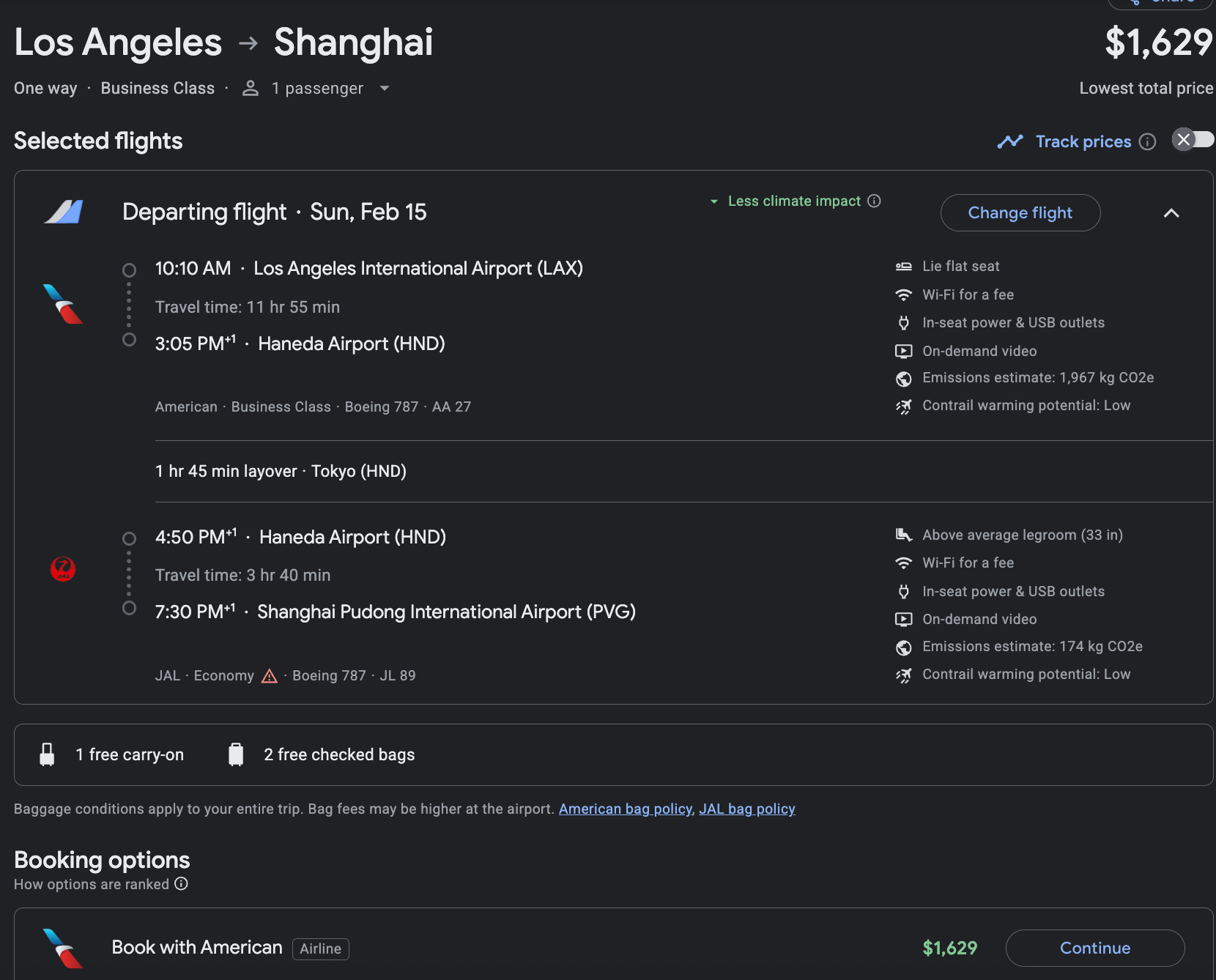Viewport: 1216px width, 980px height.
Task: Click the How options are ranked info icon
Action: click(x=181, y=884)
